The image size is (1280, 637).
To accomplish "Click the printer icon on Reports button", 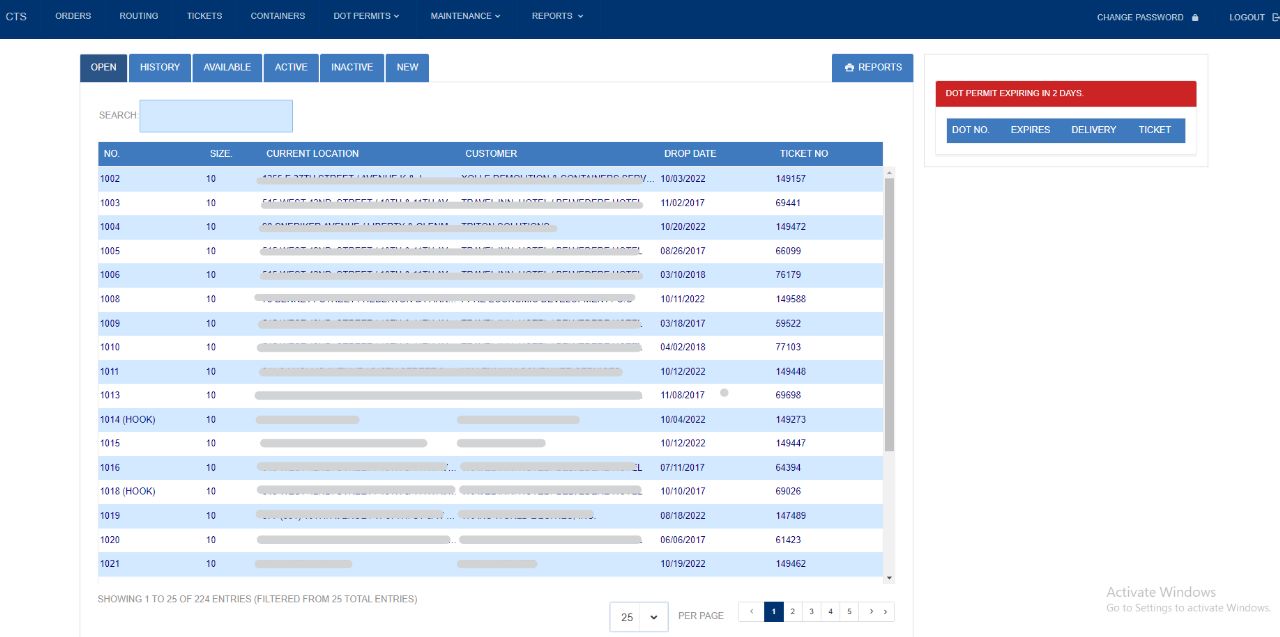I will point(849,68).
